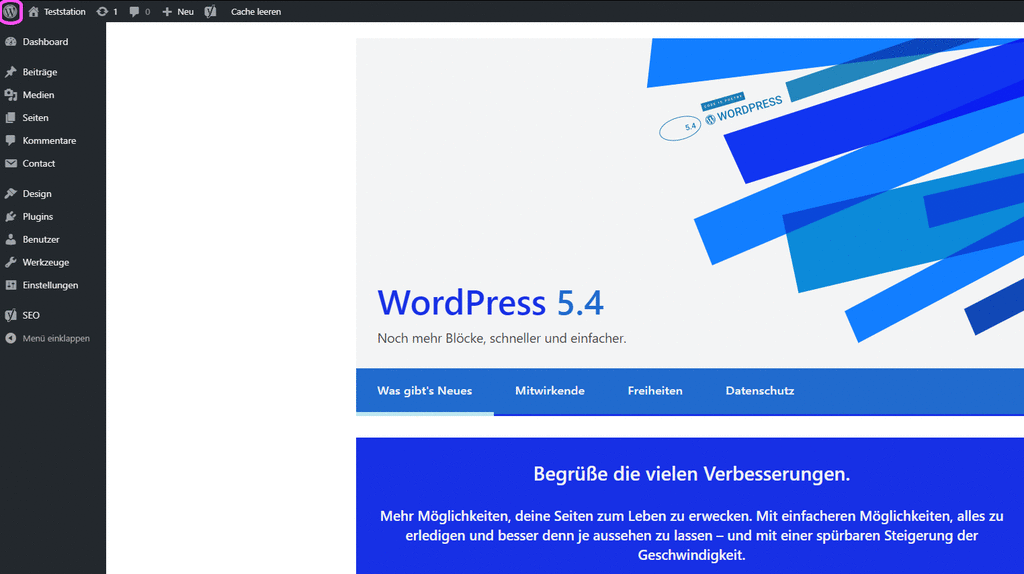
Task: Open the Neu menu
Action: tap(185, 12)
